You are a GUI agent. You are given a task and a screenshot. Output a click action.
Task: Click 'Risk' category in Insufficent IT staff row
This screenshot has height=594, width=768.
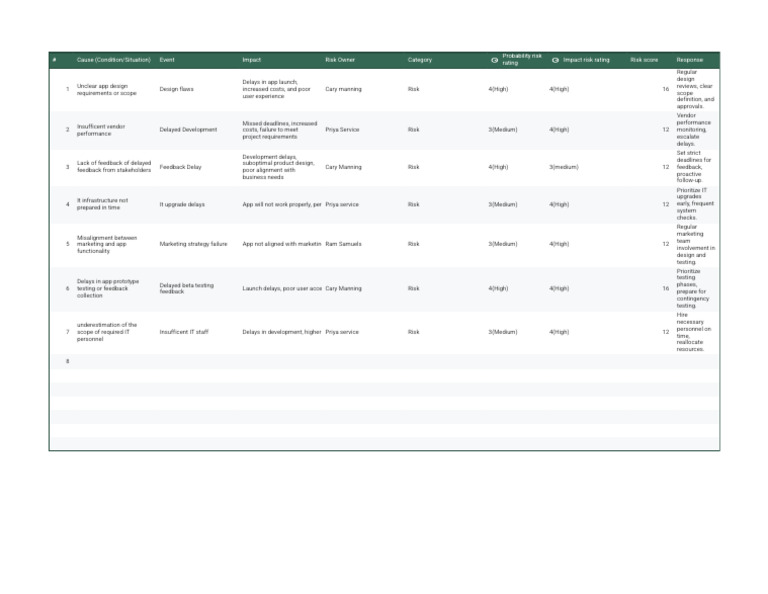(413, 332)
